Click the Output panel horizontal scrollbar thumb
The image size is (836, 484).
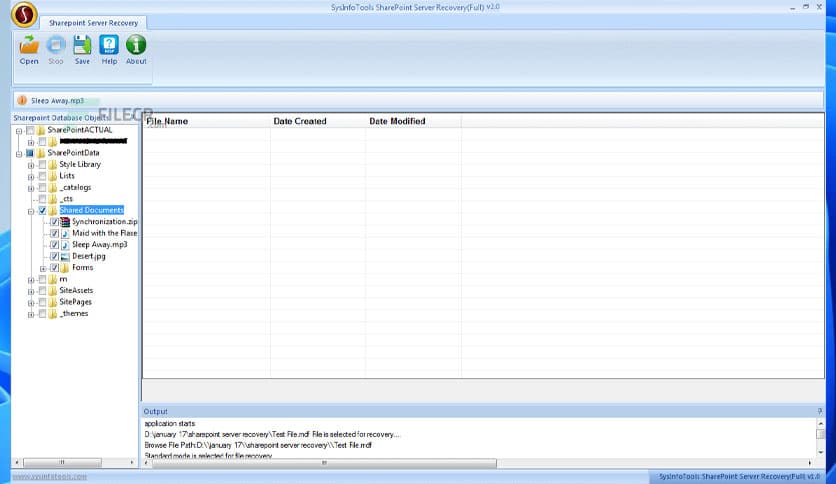(324, 463)
